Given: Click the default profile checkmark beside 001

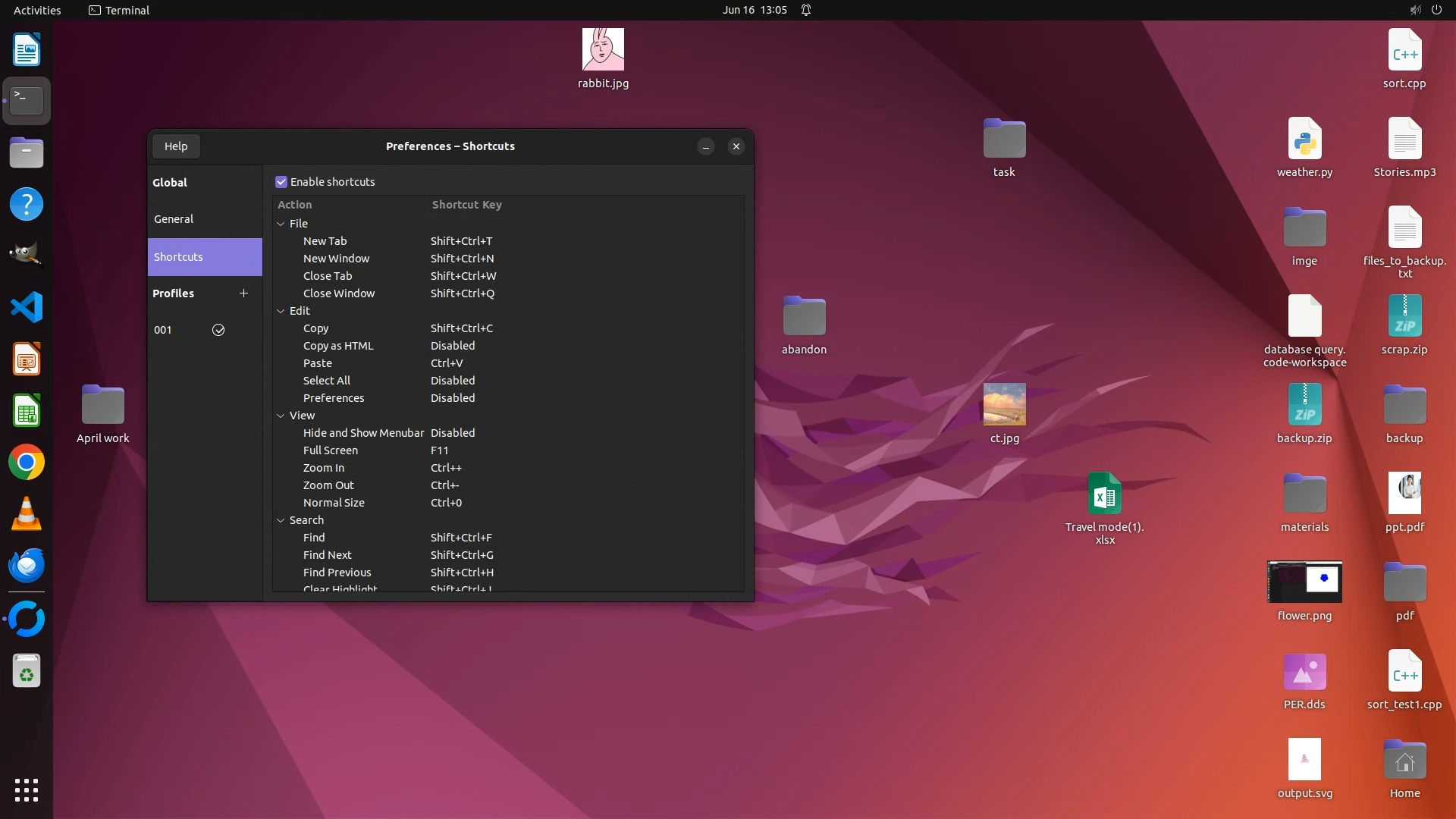Looking at the screenshot, I should pos(218,330).
